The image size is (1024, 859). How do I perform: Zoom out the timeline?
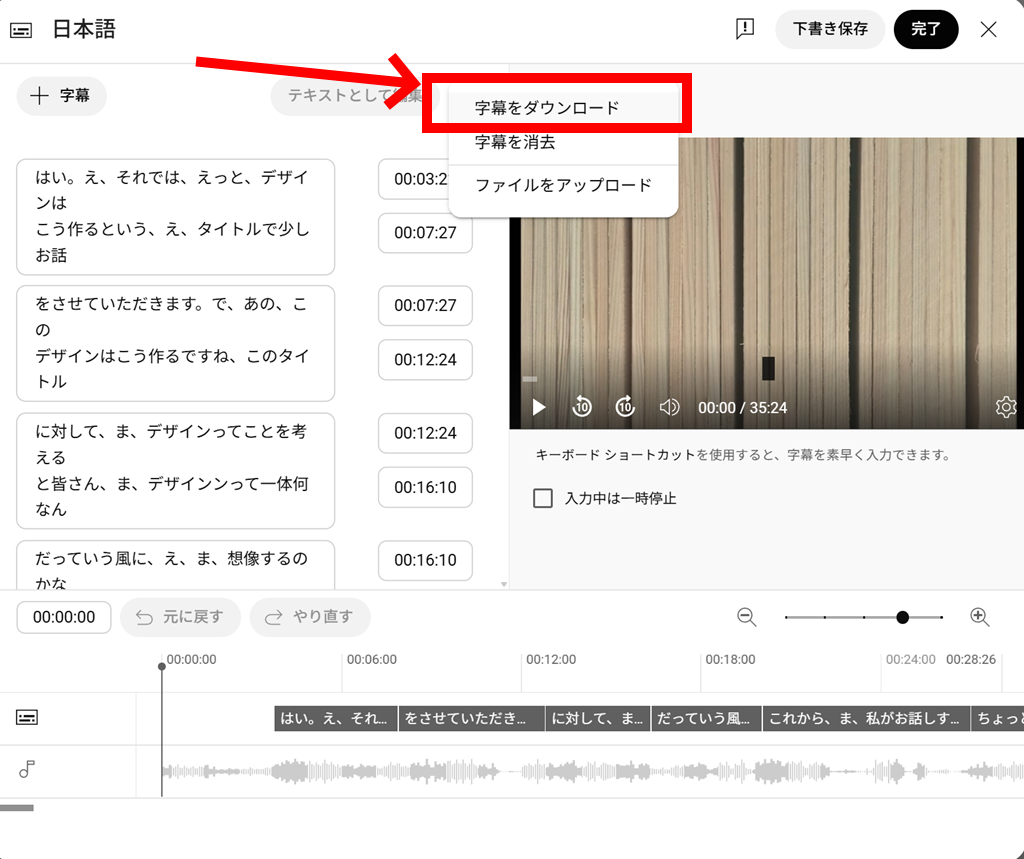pos(747,617)
